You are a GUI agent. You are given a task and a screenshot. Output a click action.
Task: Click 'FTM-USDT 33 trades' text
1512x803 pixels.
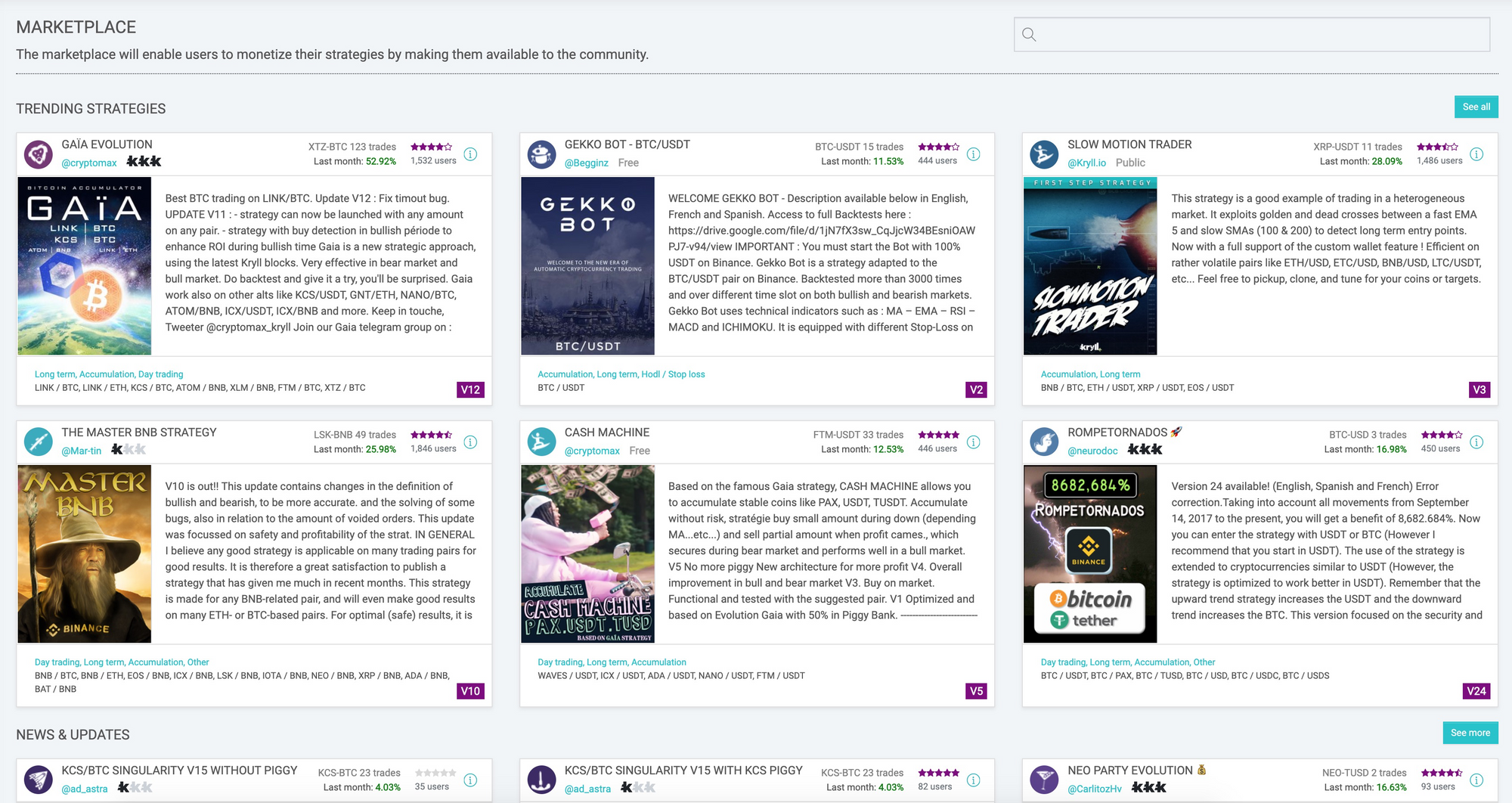coord(858,435)
